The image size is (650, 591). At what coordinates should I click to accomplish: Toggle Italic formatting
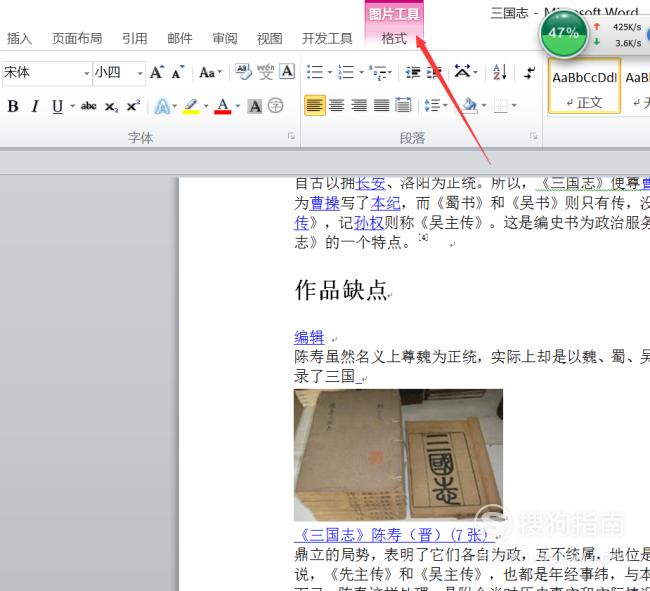(35, 106)
